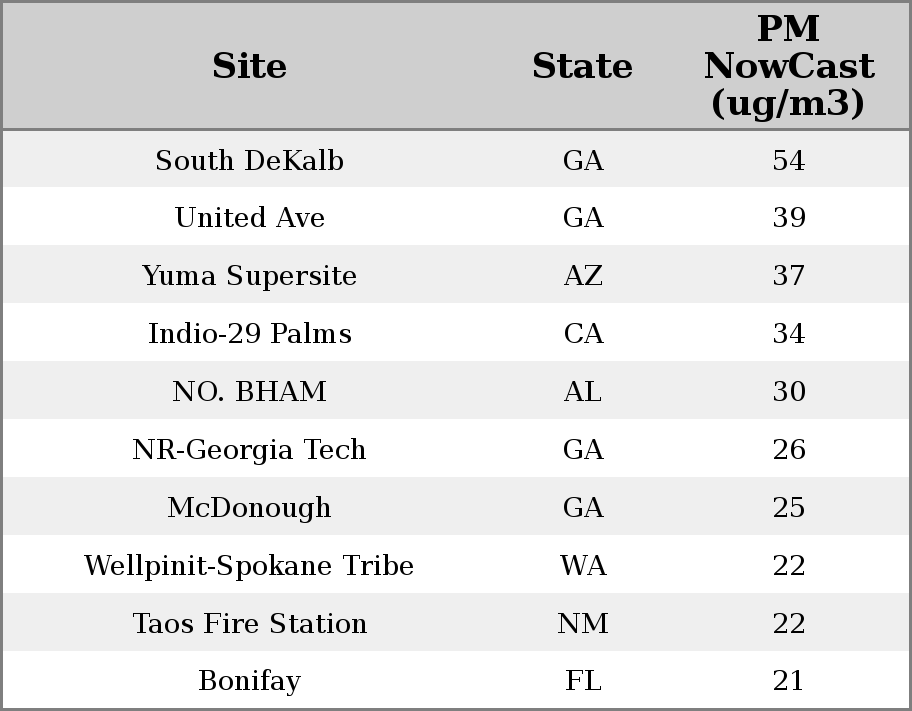Click the NO. BHAM site entry
This screenshot has width=912, height=711.
[249, 392]
